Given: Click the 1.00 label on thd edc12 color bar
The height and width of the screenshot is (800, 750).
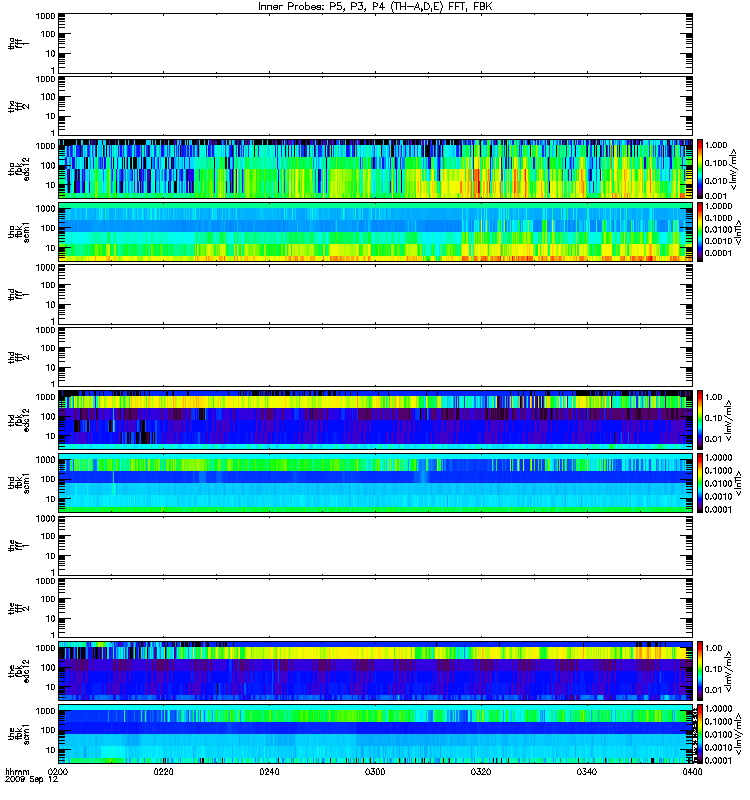Looking at the screenshot, I should point(714,397).
